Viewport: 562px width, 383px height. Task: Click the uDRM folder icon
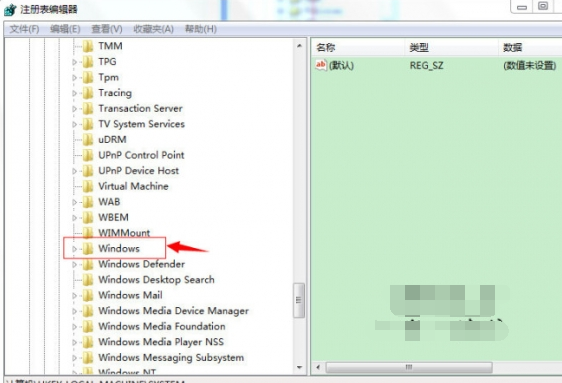(88, 139)
